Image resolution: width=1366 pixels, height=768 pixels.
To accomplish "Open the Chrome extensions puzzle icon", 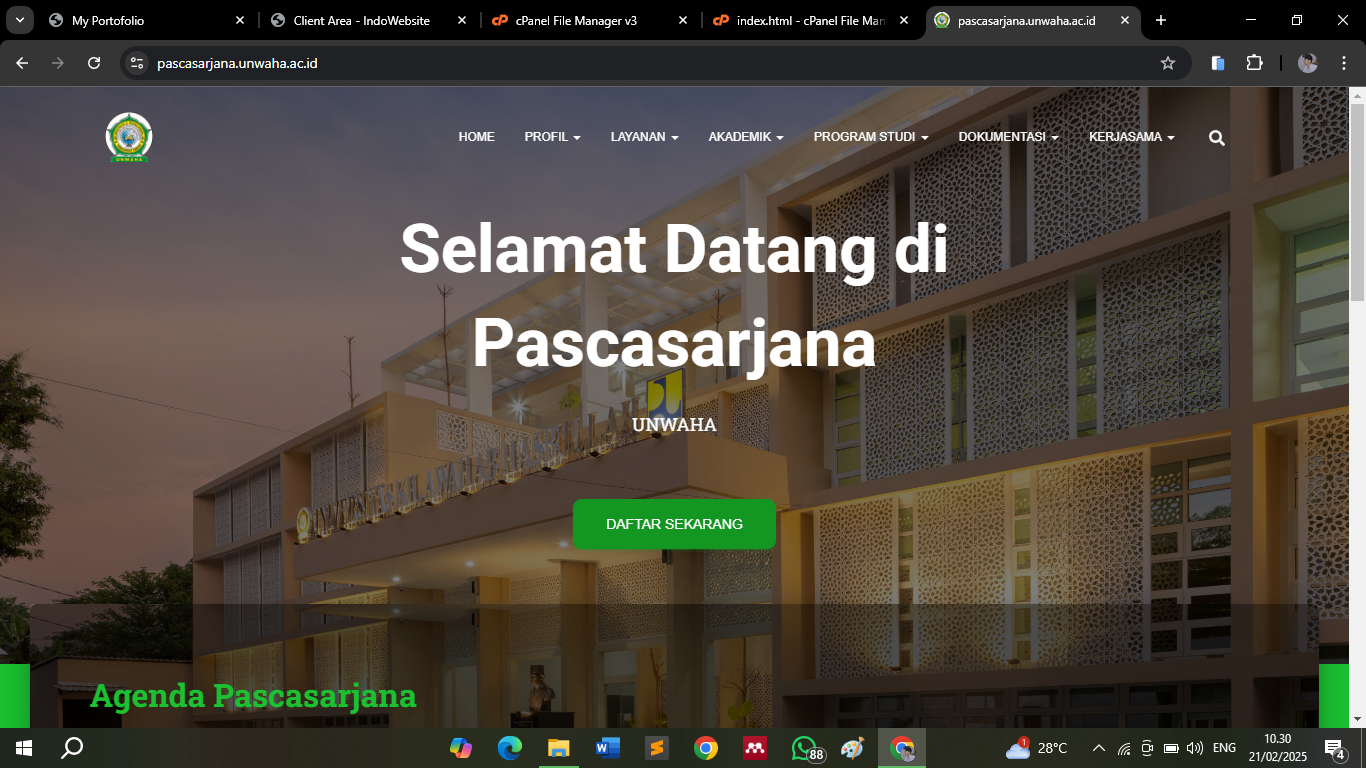I will click(x=1254, y=63).
